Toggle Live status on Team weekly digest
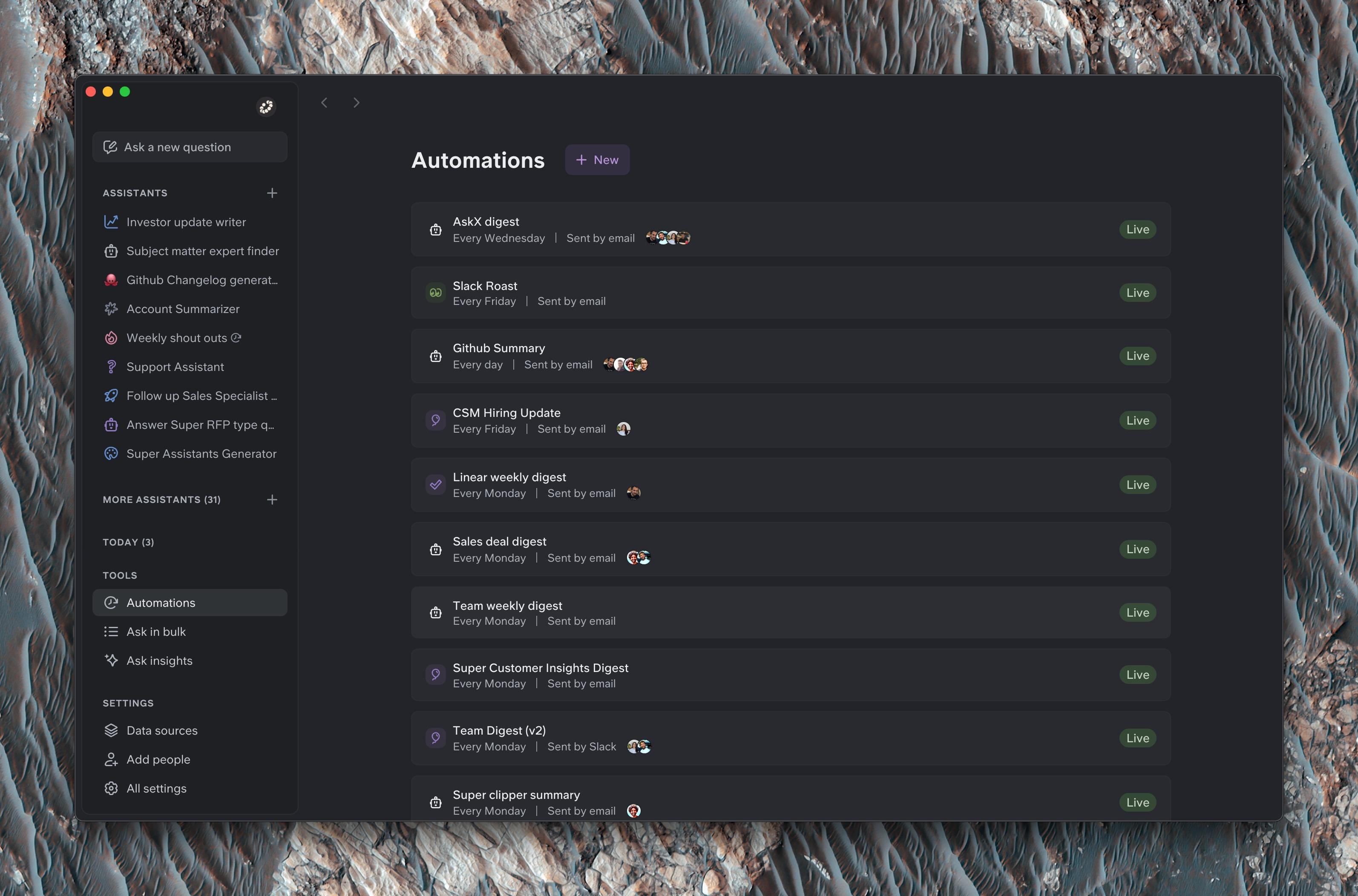Screen dimensions: 1358x896 coord(1137,612)
